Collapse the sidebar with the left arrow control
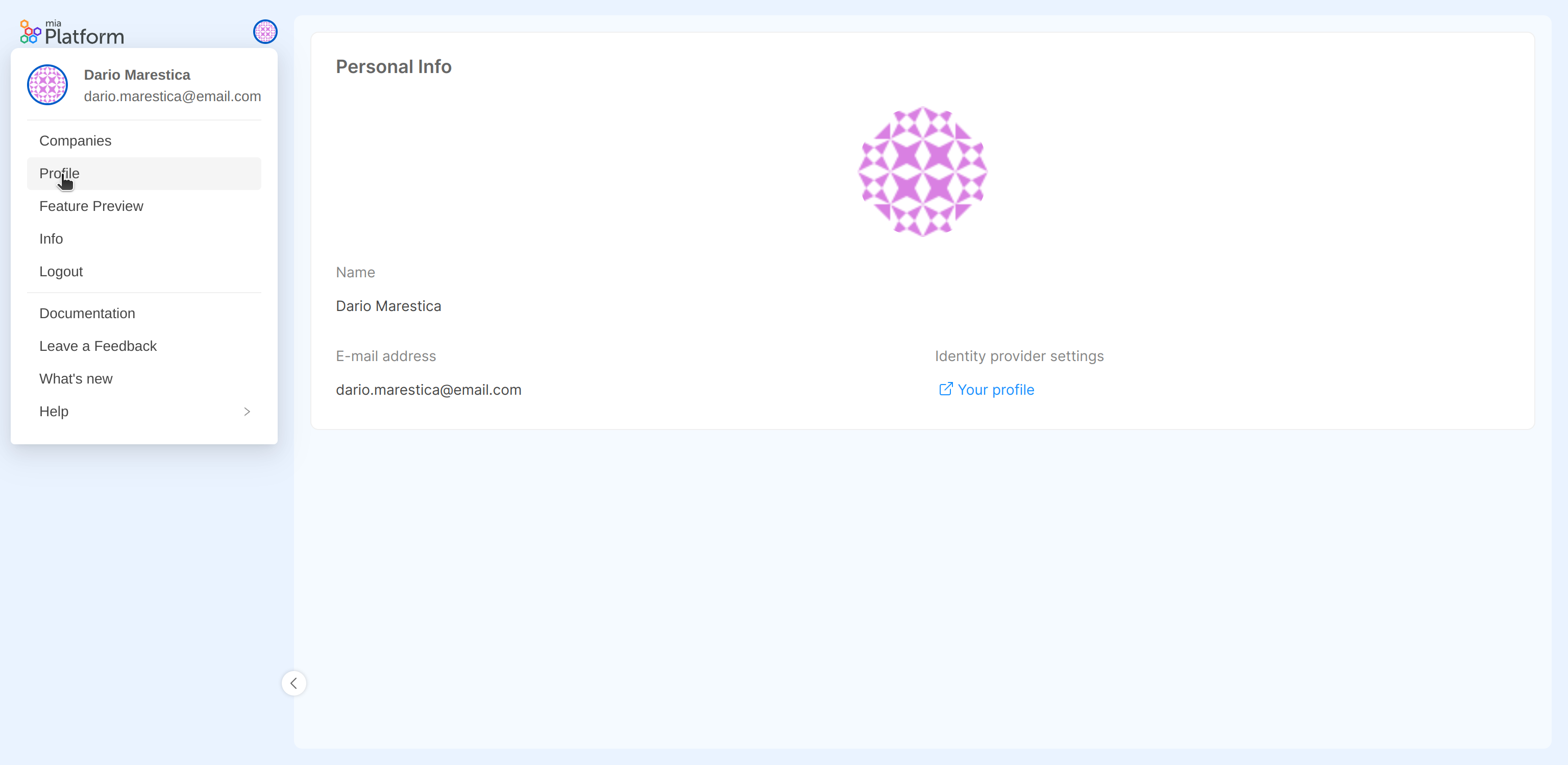This screenshot has width=1568, height=765. pyautogui.click(x=294, y=683)
